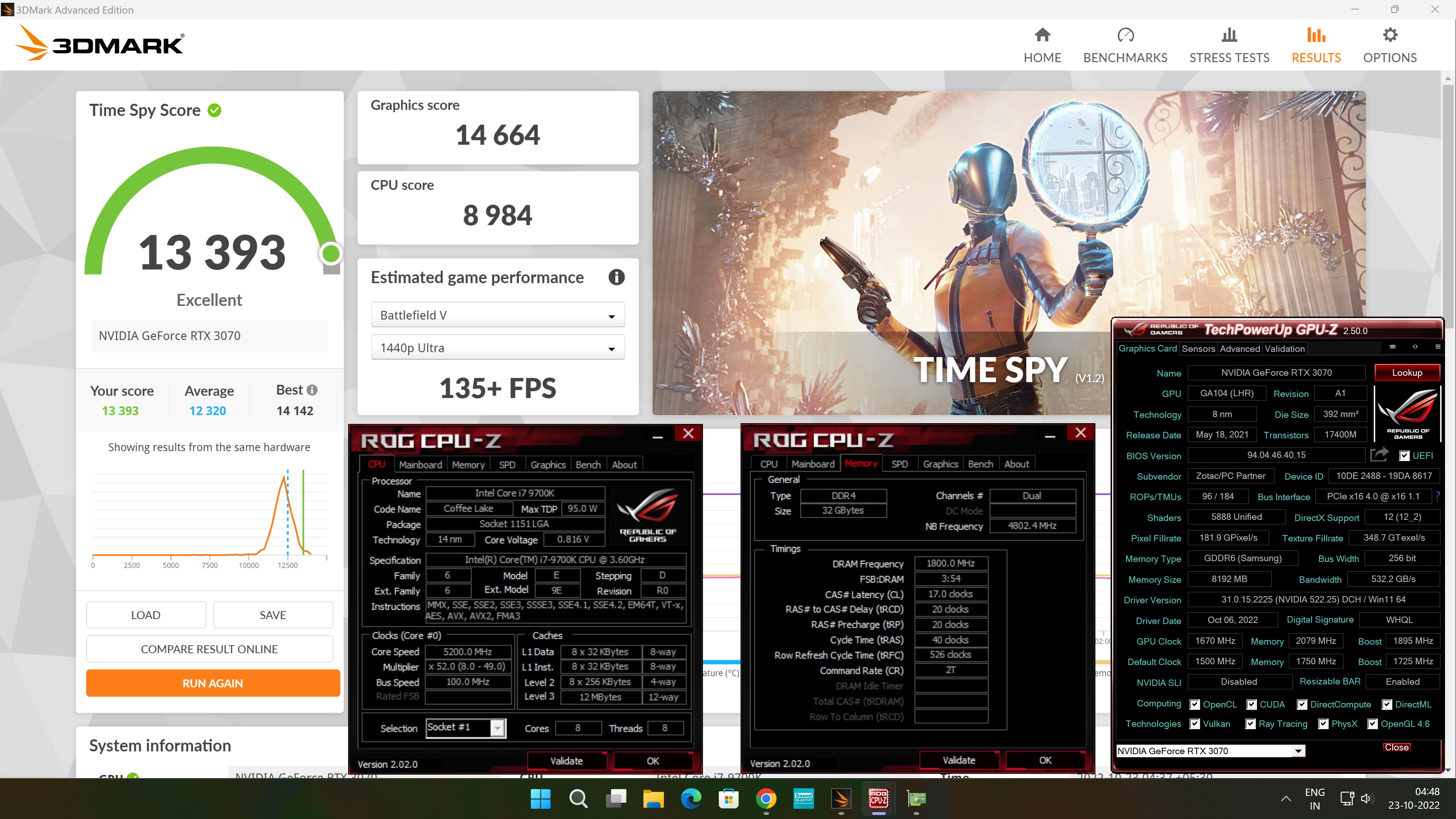
Task: Click the GPU-Z refresh icon
Action: point(1415,347)
